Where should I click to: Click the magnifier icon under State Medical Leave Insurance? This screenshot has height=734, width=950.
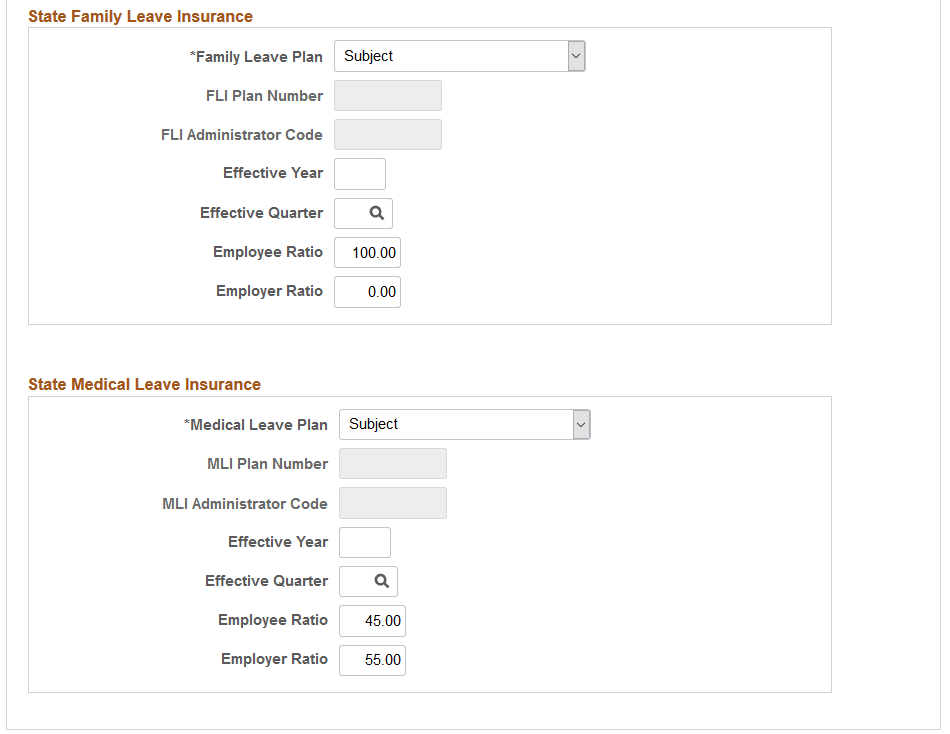click(x=383, y=581)
